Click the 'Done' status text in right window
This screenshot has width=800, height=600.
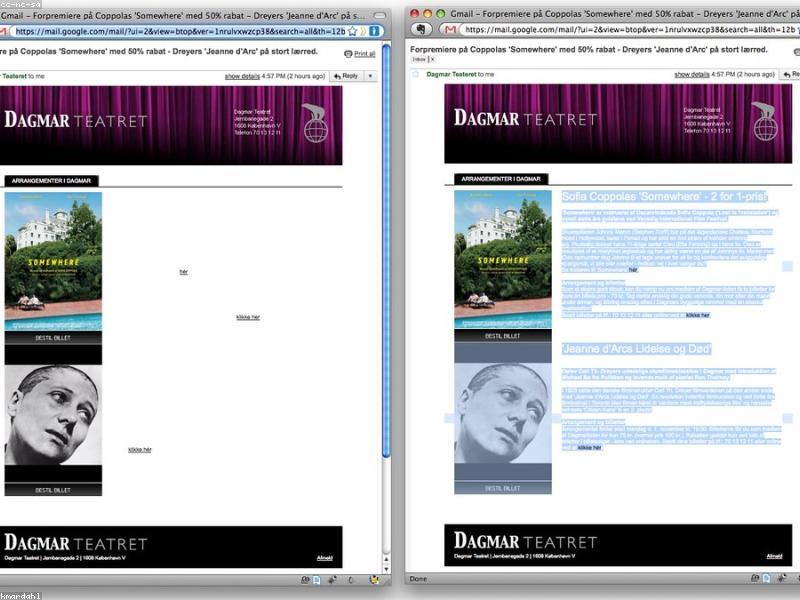418,579
